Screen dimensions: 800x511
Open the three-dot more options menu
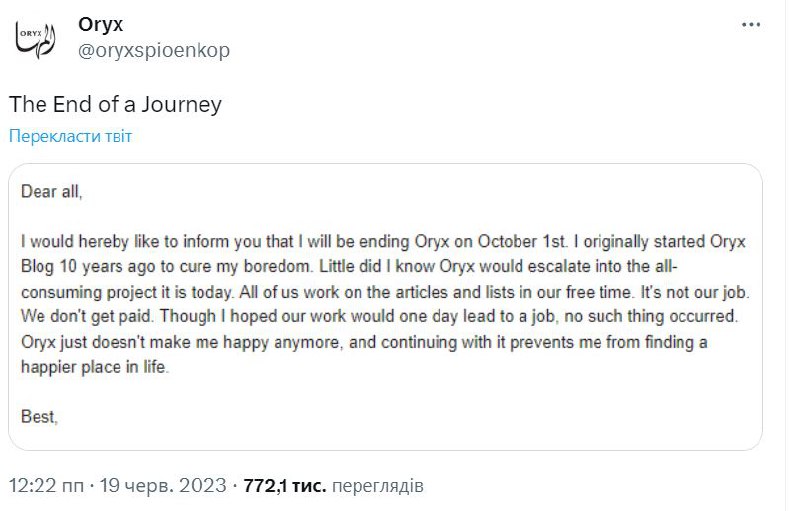click(751, 23)
